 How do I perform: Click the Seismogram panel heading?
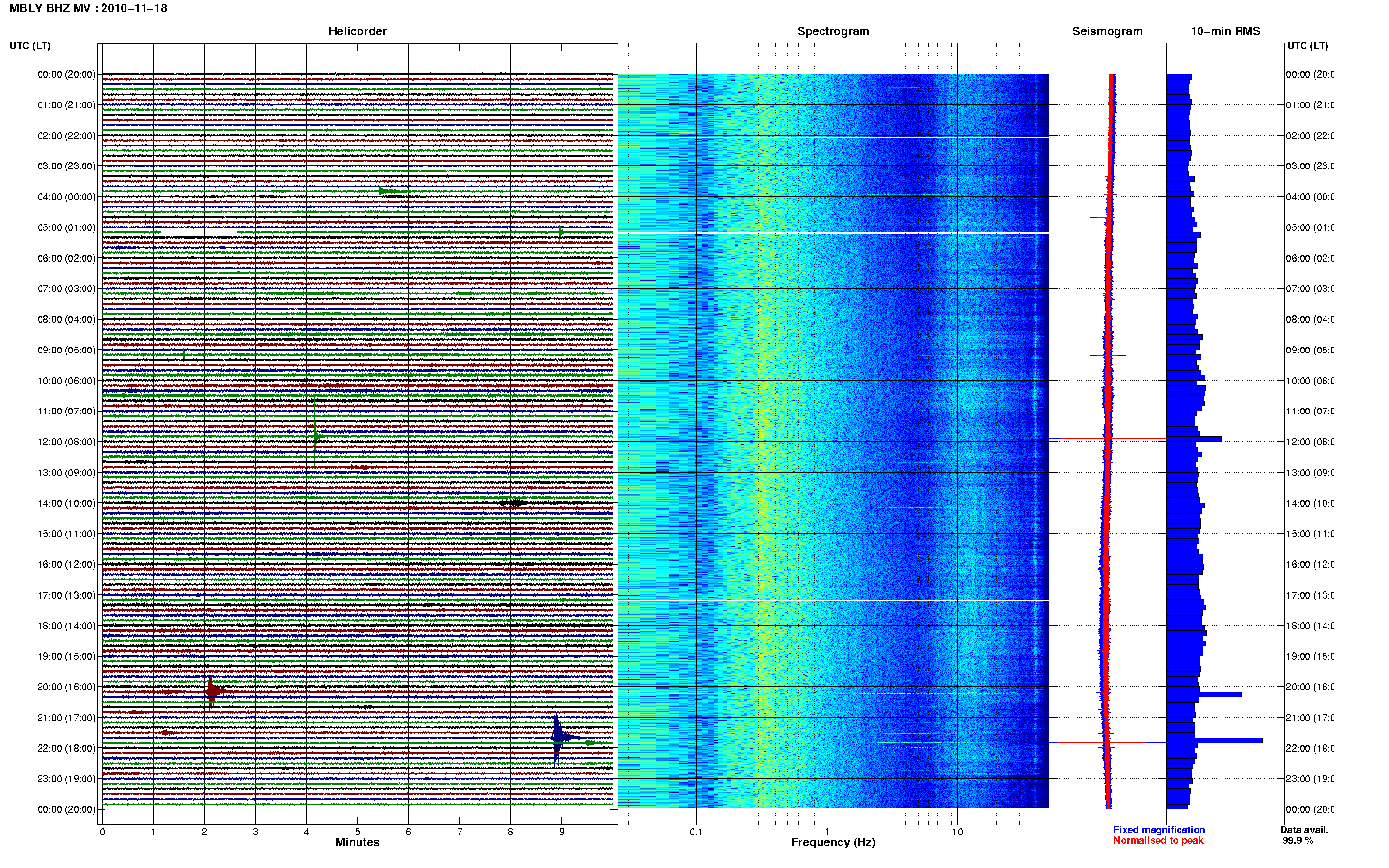1107,32
